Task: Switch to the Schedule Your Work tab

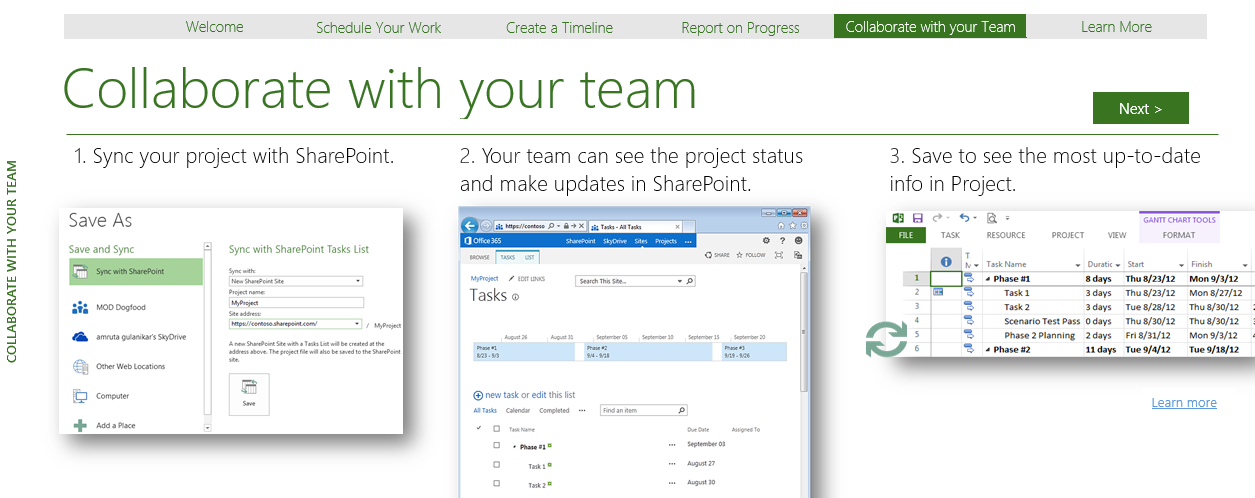Action: (x=378, y=27)
